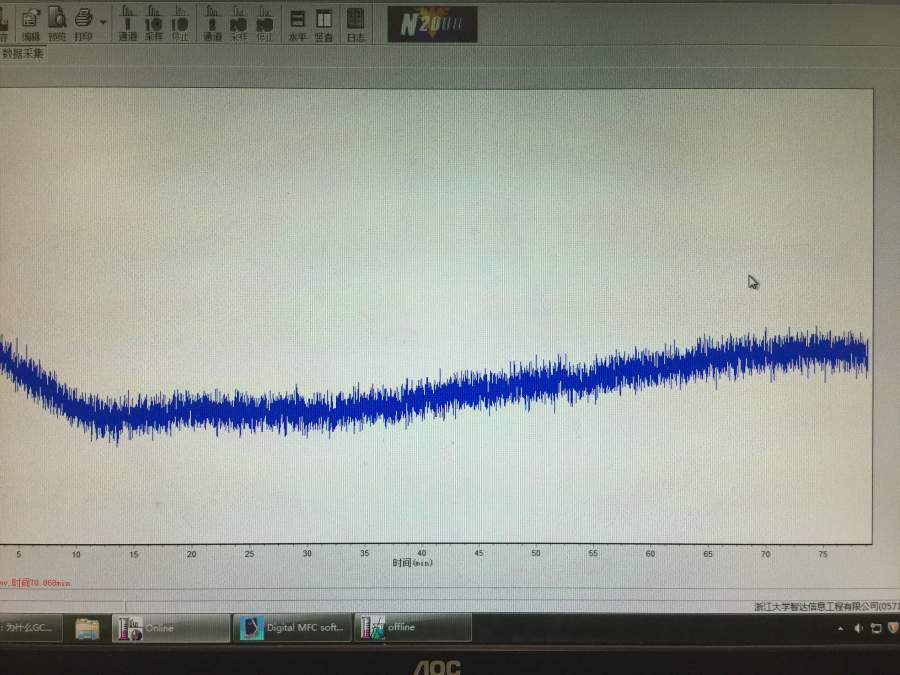This screenshot has height=675, width=900.
Task: Show hidden system tray icons arrow
Action: coord(840,629)
